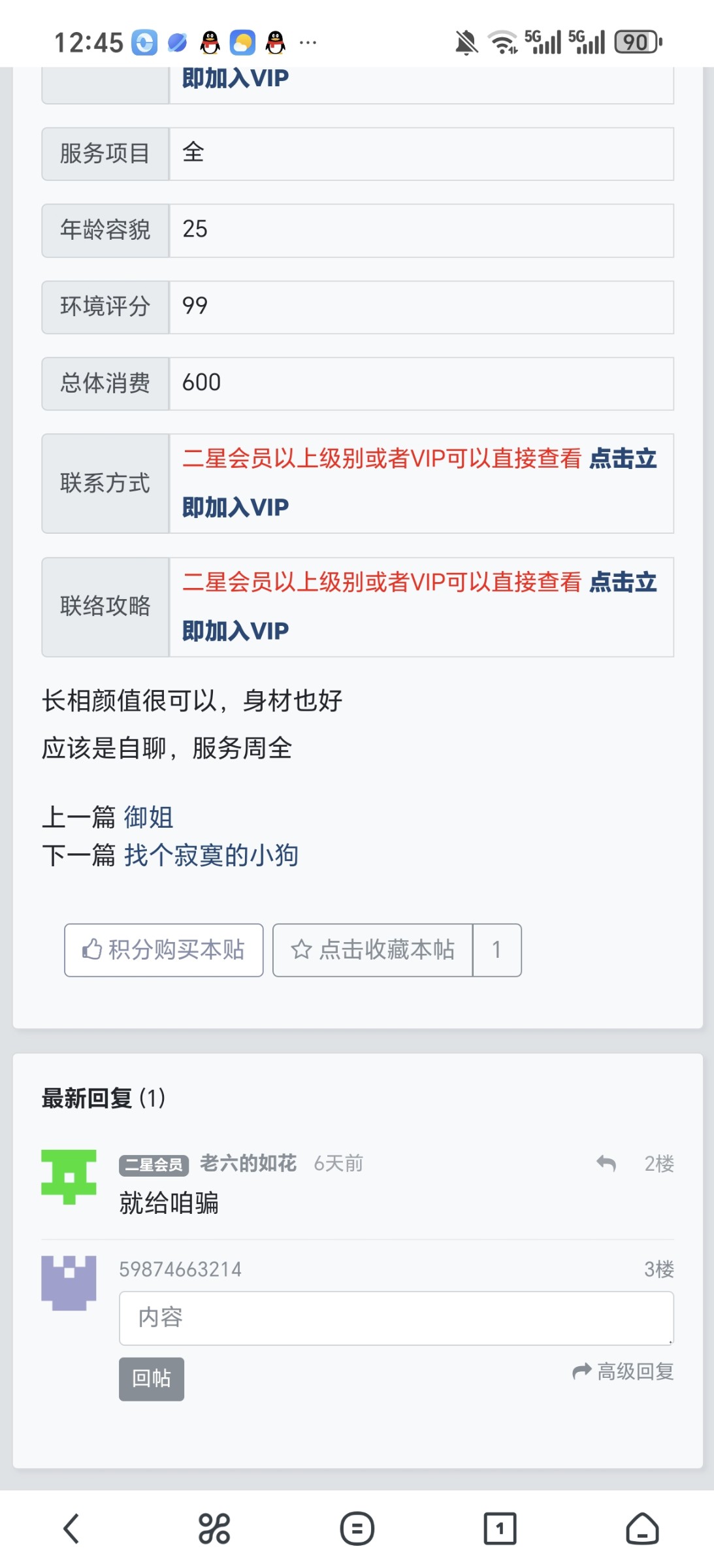The image size is (714, 1568).
Task: Open the next post 找个寂寞的小狗
Action: tap(211, 855)
